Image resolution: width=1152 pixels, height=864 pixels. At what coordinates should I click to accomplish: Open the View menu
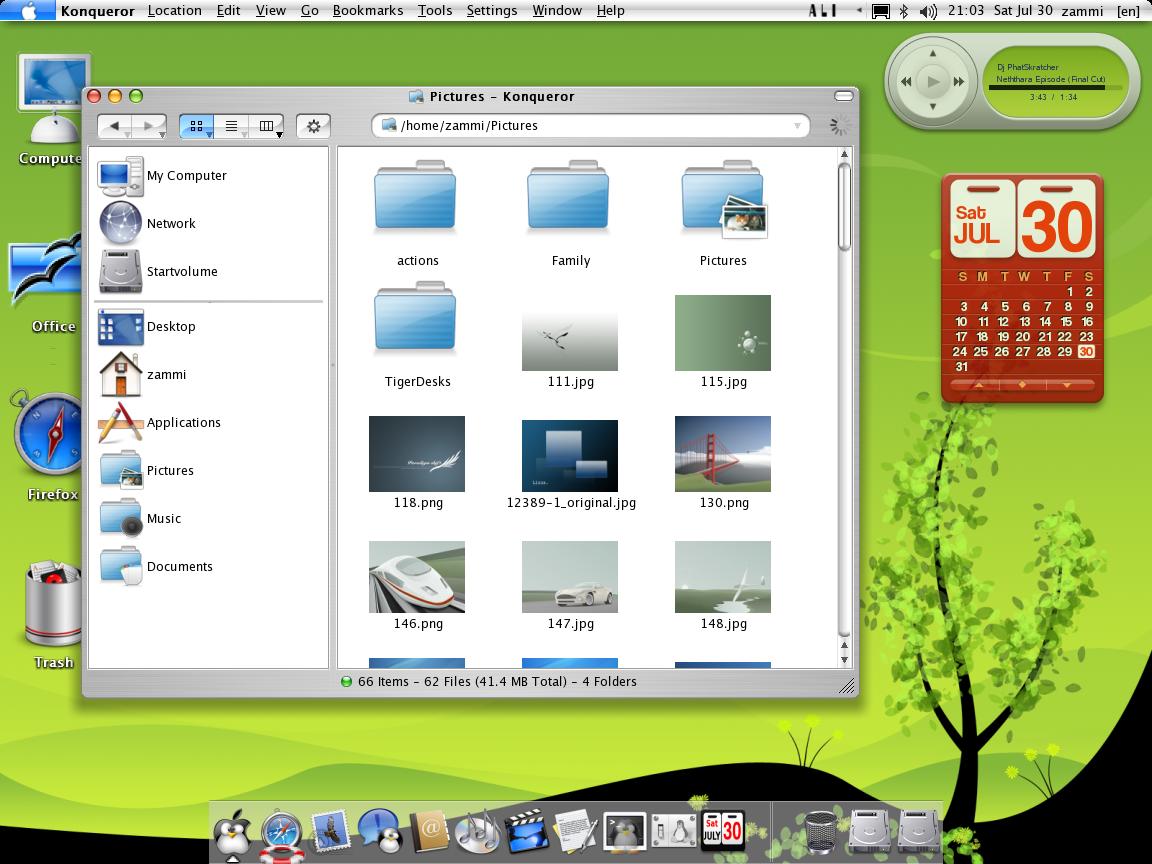click(x=270, y=10)
